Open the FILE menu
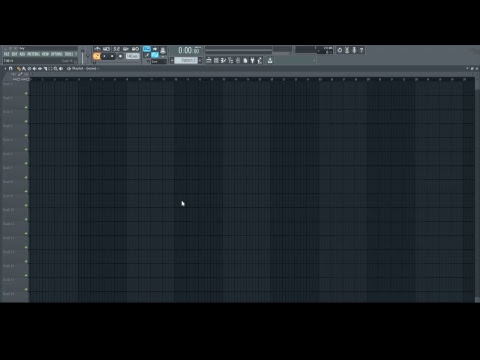Viewport: 480px width, 360px height. (6, 54)
